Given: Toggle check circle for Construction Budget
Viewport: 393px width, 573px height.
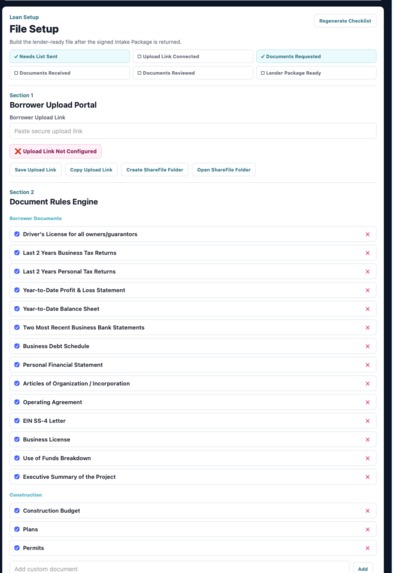Looking at the screenshot, I should [17, 510].
